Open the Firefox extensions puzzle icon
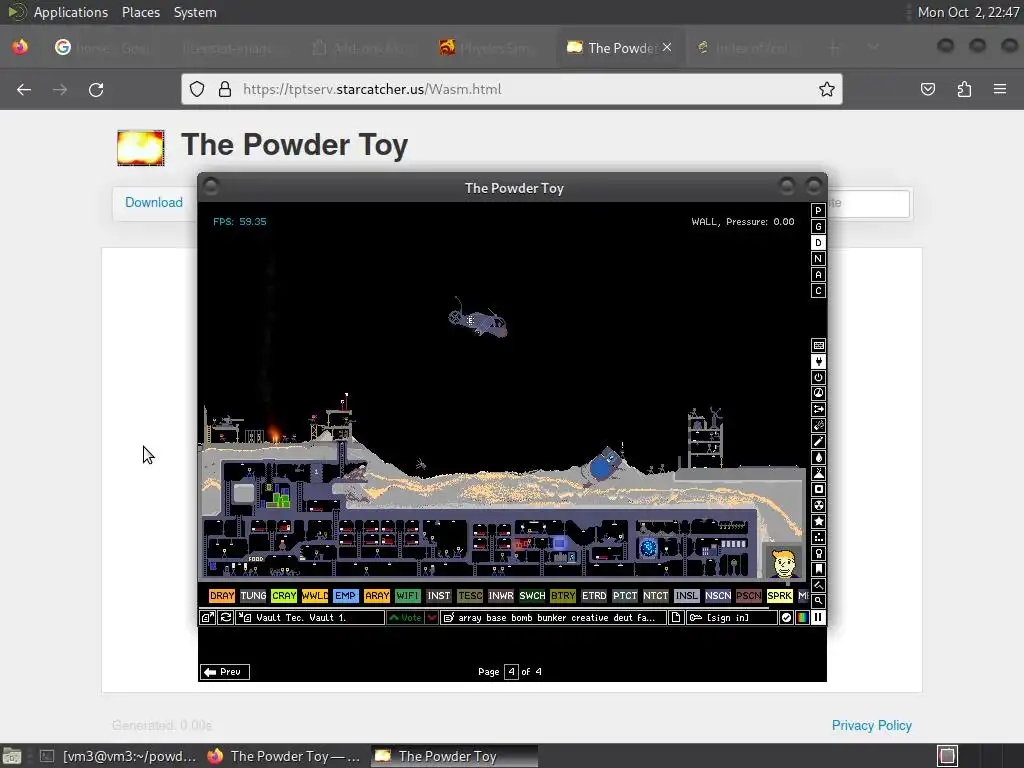The width and height of the screenshot is (1024, 768). click(x=964, y=89)
